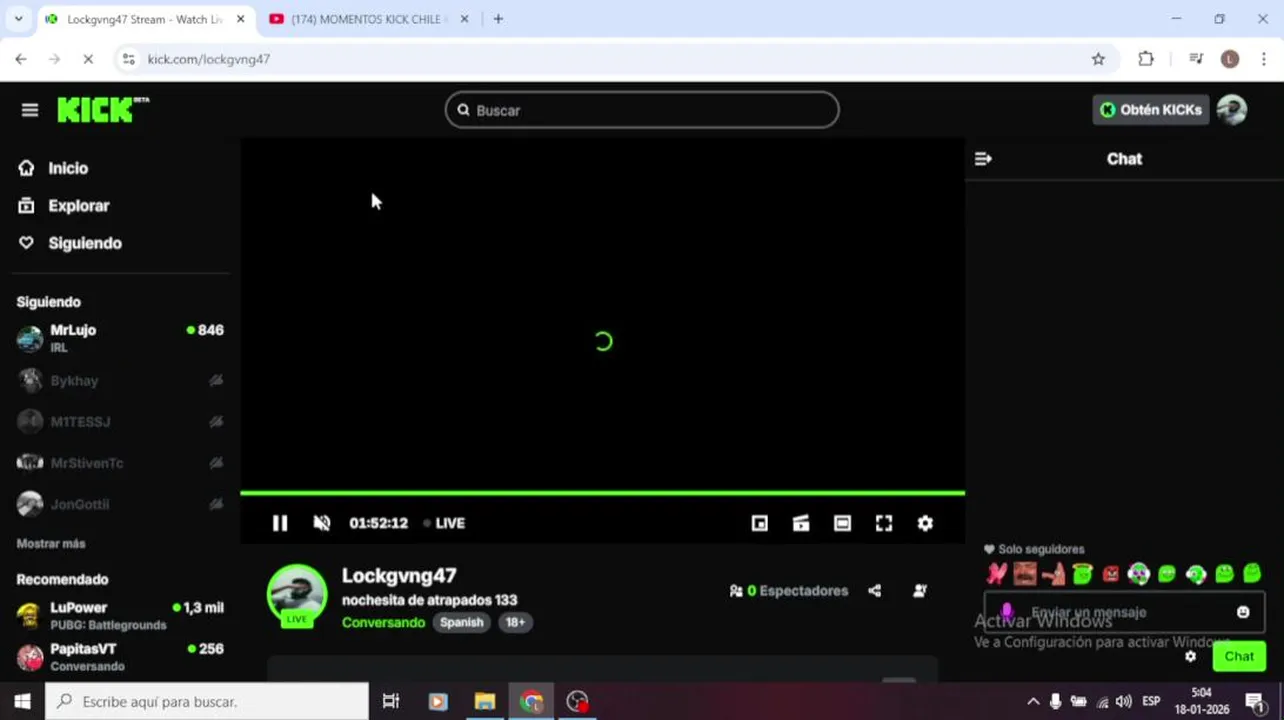The width and height of the screenshot is (1284, 720).
Task: Click the Spanish language tag
Action: (462, 622)
